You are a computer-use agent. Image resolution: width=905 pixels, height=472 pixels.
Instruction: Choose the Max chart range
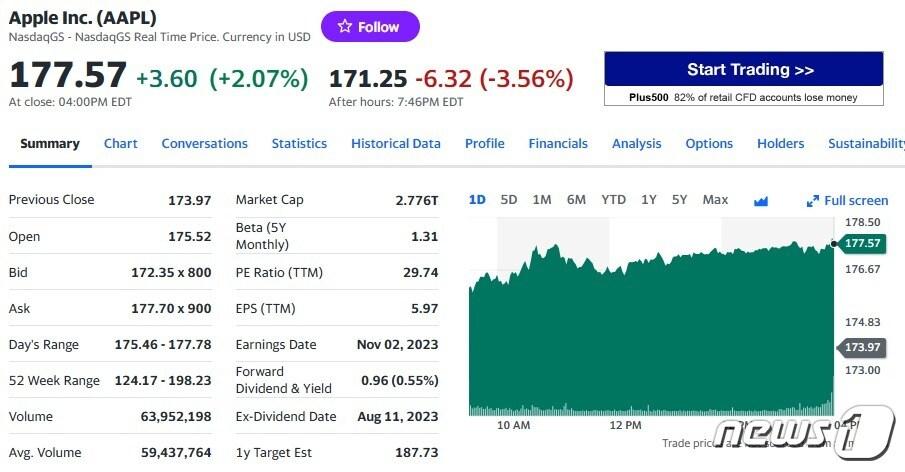click(x=715, y=200)
